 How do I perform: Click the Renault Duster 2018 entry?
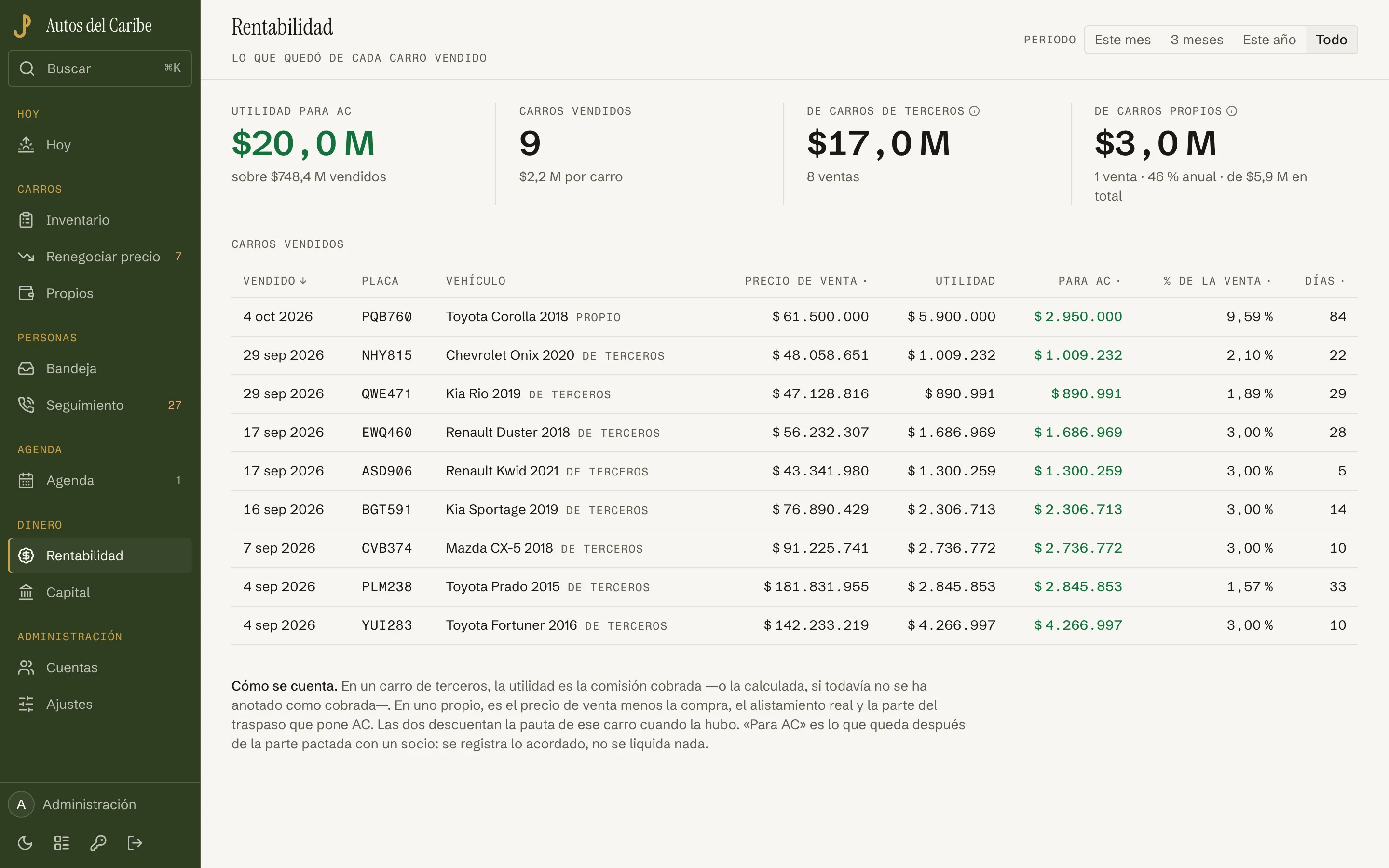click(507, 432)
